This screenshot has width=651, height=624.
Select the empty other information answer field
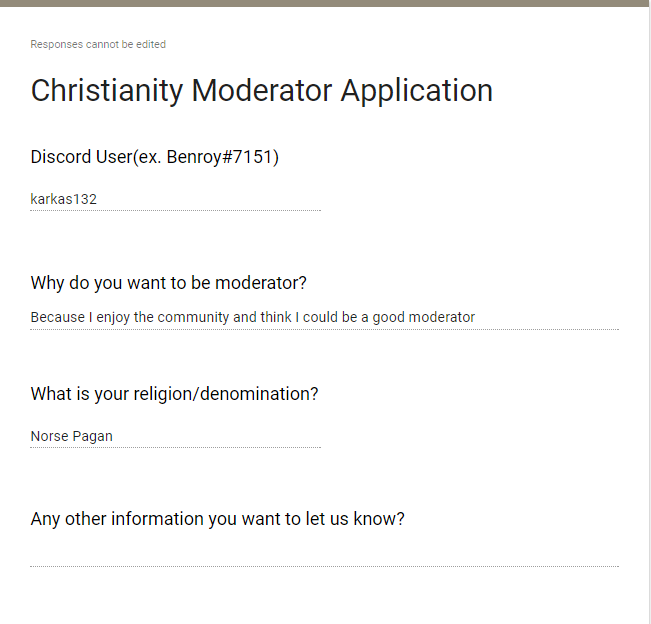pyautogui.click(x=324, y=554)
